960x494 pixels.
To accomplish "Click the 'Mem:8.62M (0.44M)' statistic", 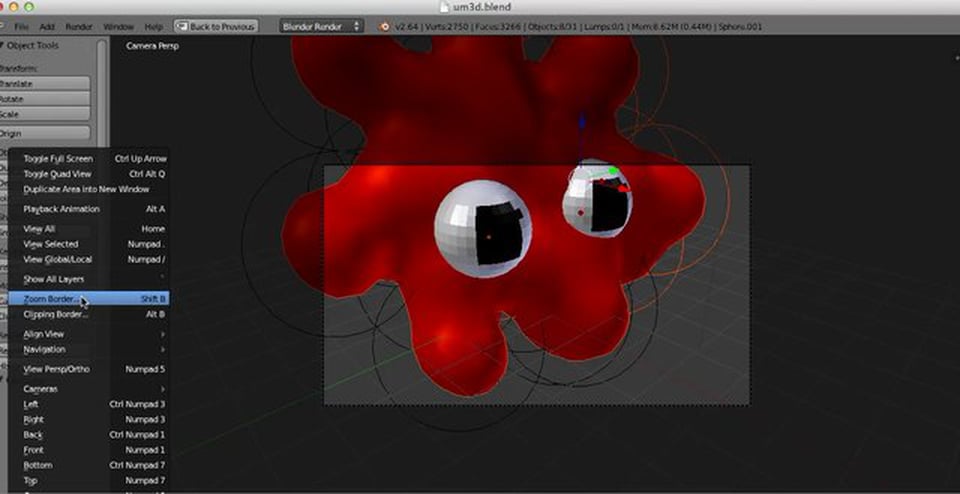I will pyautogui.click(x=674, y=27).
